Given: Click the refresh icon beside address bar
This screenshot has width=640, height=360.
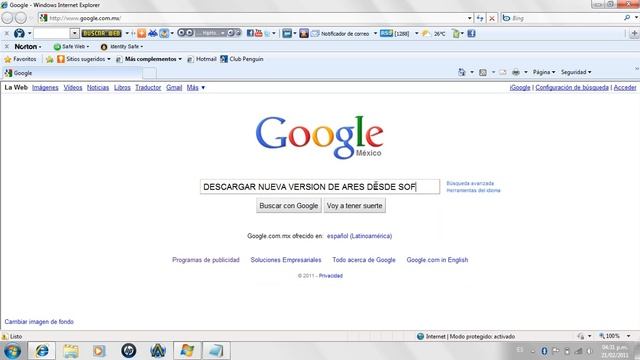Looking at the screenshot, I should pos(480,18).
